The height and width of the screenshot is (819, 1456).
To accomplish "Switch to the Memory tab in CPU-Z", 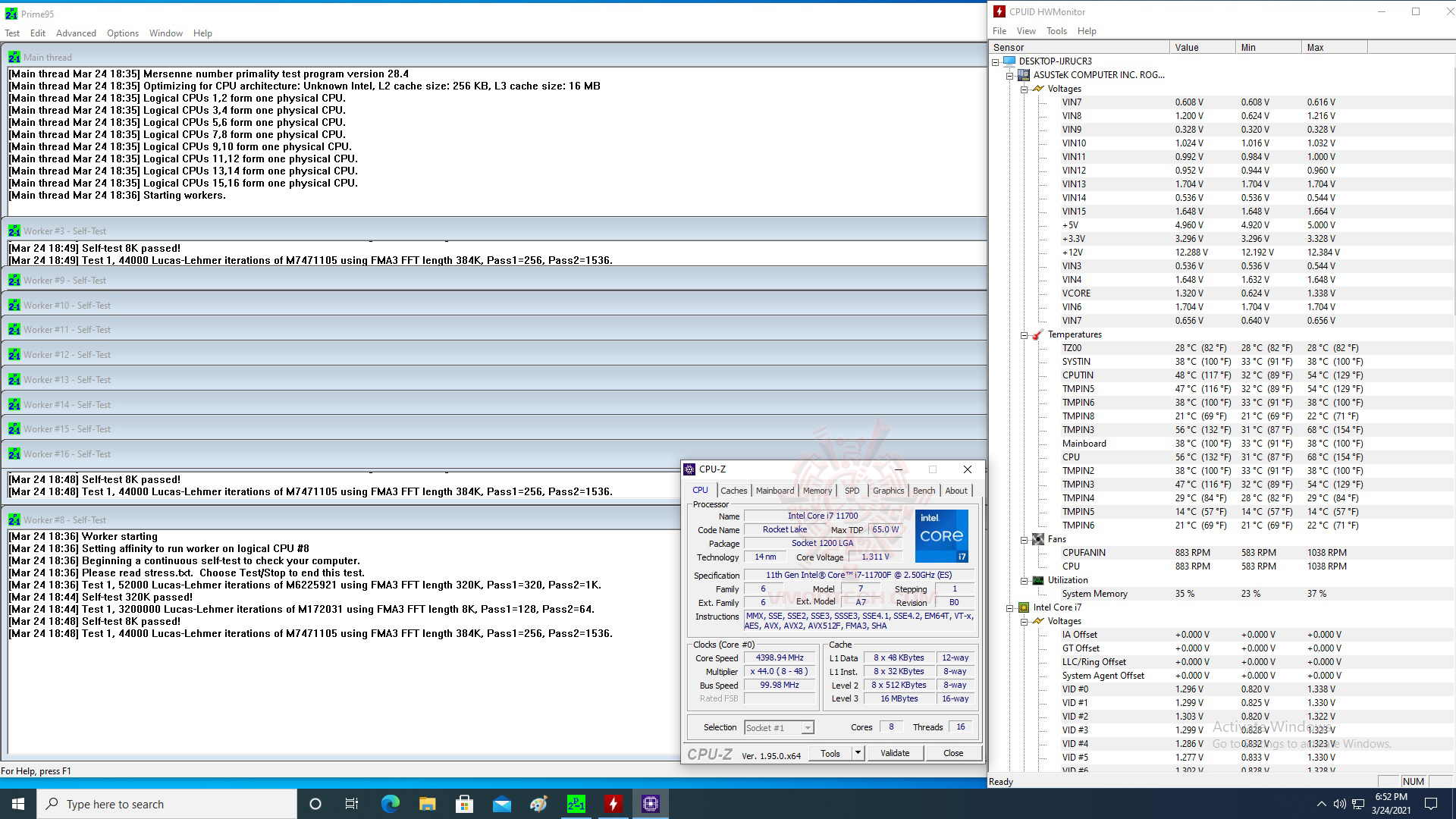I will point(817,491).
